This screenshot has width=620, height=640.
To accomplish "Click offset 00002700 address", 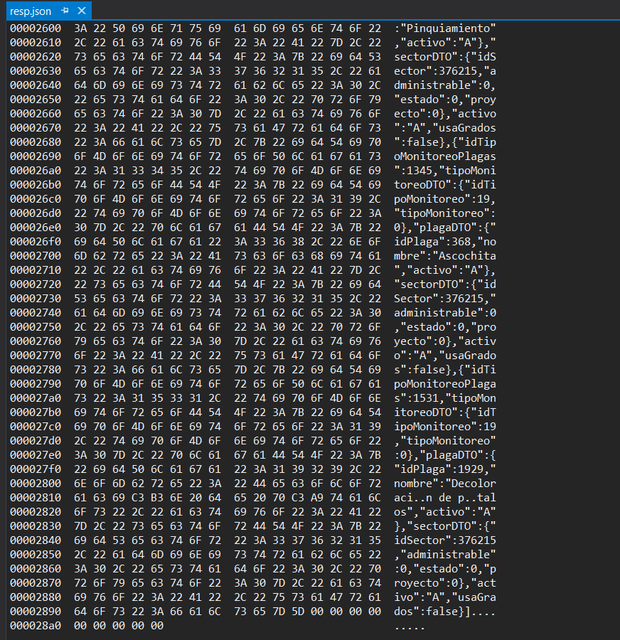I will point(36,256).
